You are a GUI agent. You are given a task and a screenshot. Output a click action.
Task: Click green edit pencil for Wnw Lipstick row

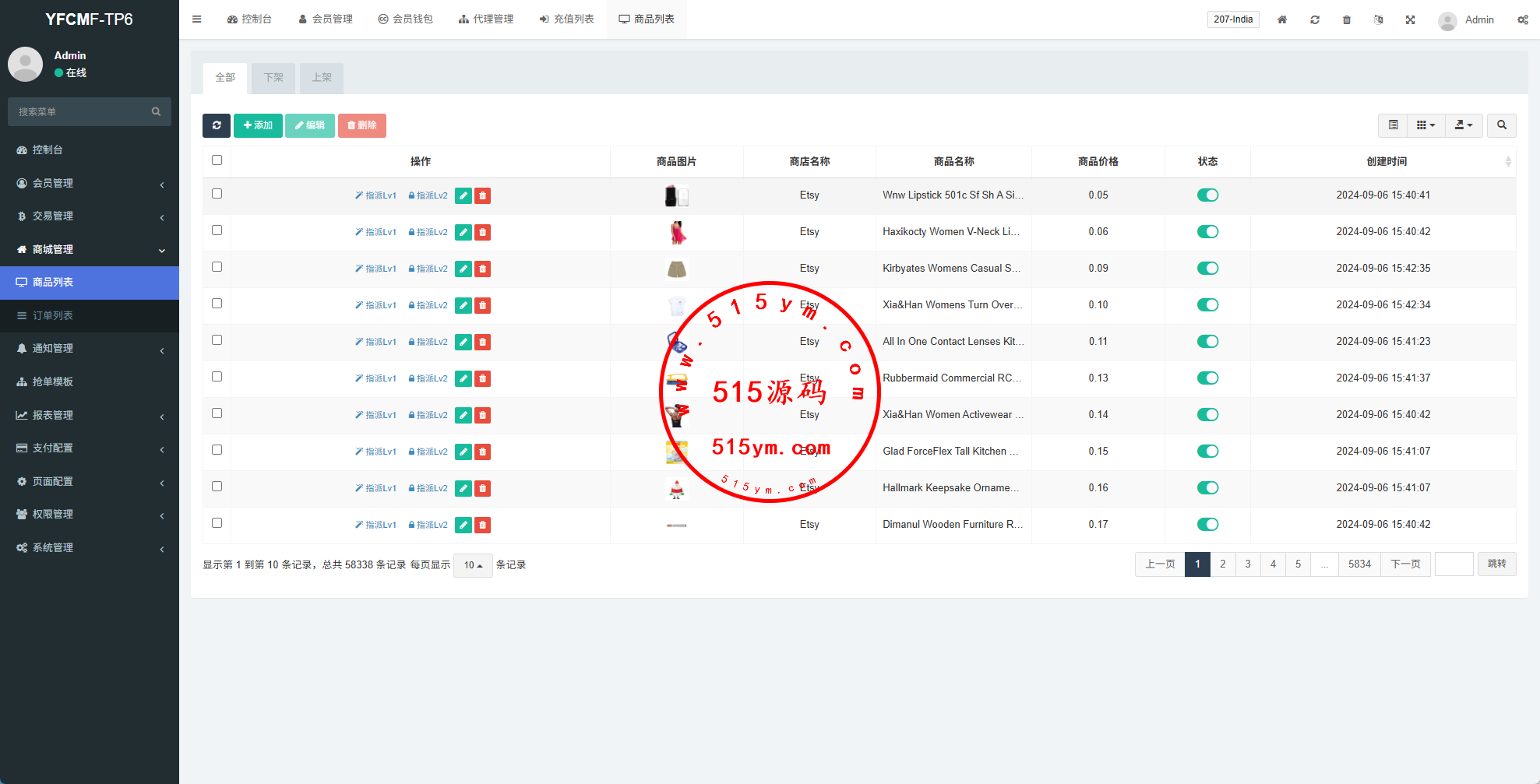pos(463,195)
